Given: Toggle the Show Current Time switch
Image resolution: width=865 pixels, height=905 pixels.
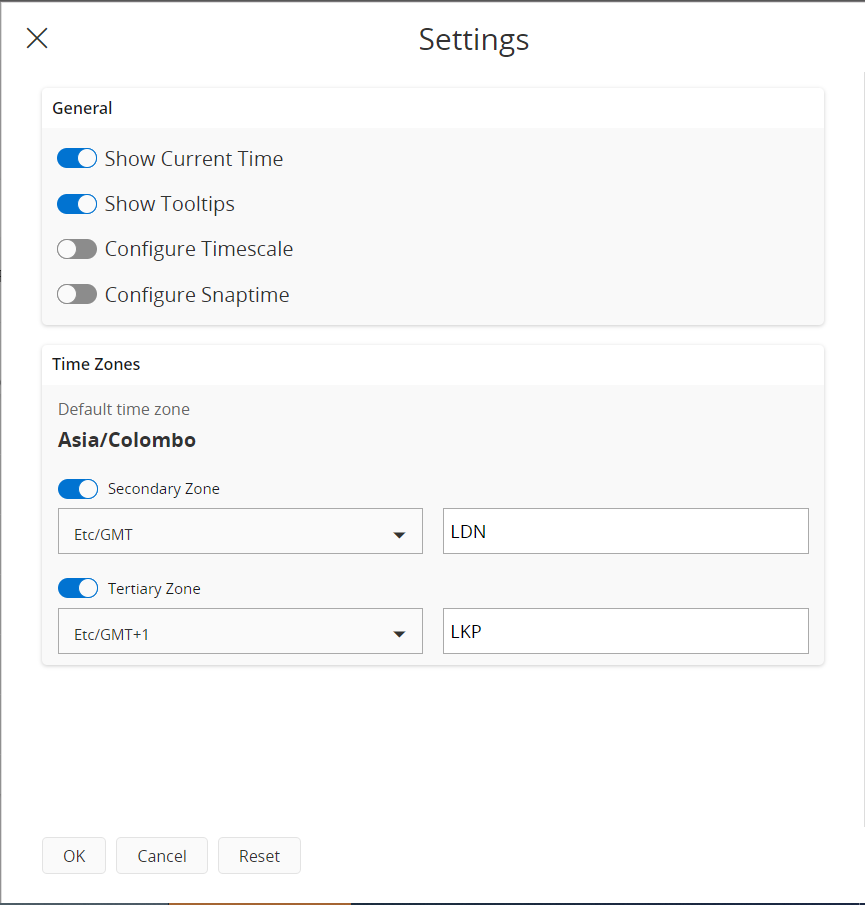Looking at the screenshot, I should (77, 158).
